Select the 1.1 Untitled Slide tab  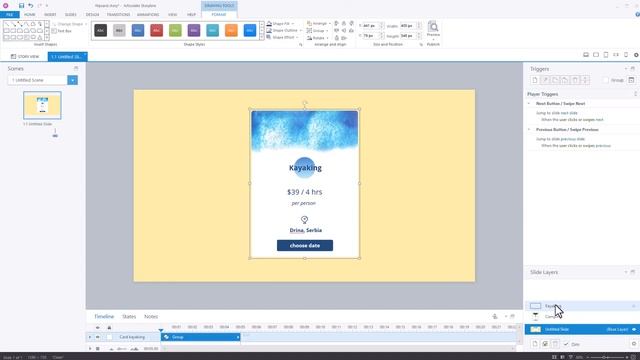click(x=67, y=56)
